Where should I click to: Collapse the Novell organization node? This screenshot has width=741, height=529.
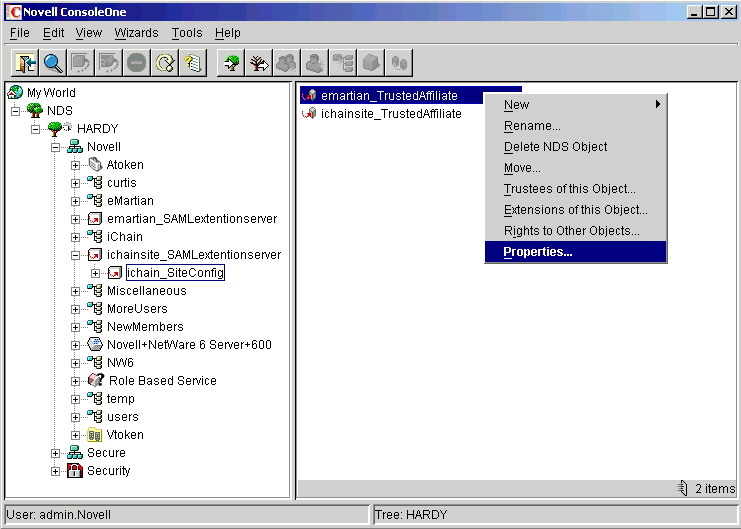point(55,147)
